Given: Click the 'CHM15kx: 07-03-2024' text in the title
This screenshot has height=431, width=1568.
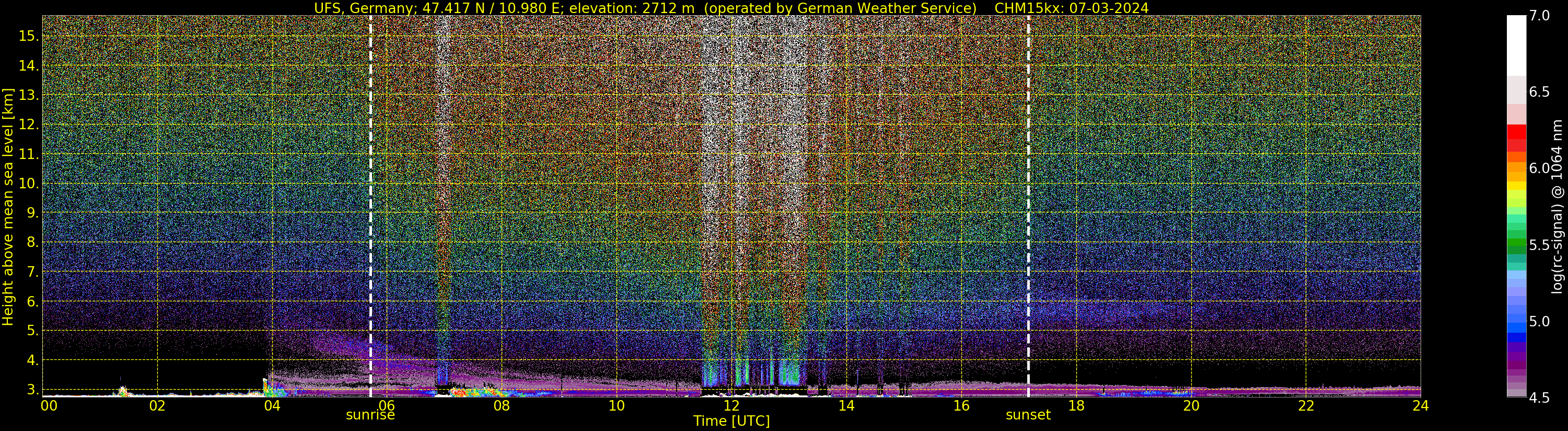Looking at the screenshot, I should click(1071, 8).
